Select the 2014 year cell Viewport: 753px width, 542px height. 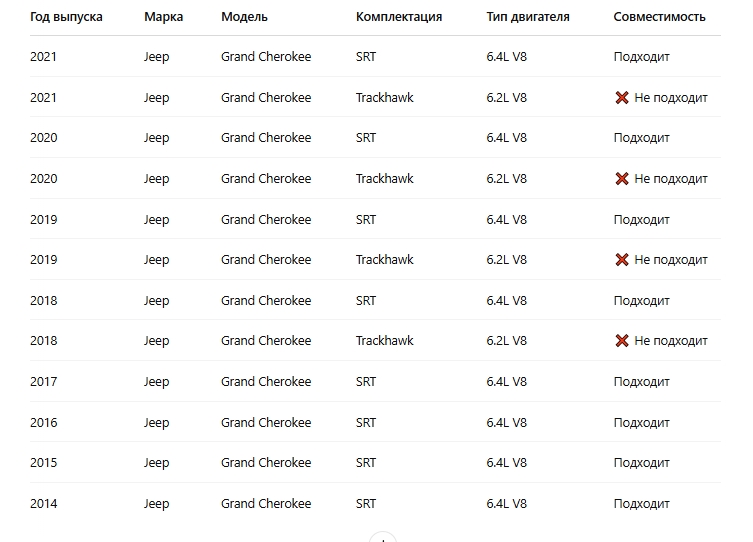pos(44,504)
